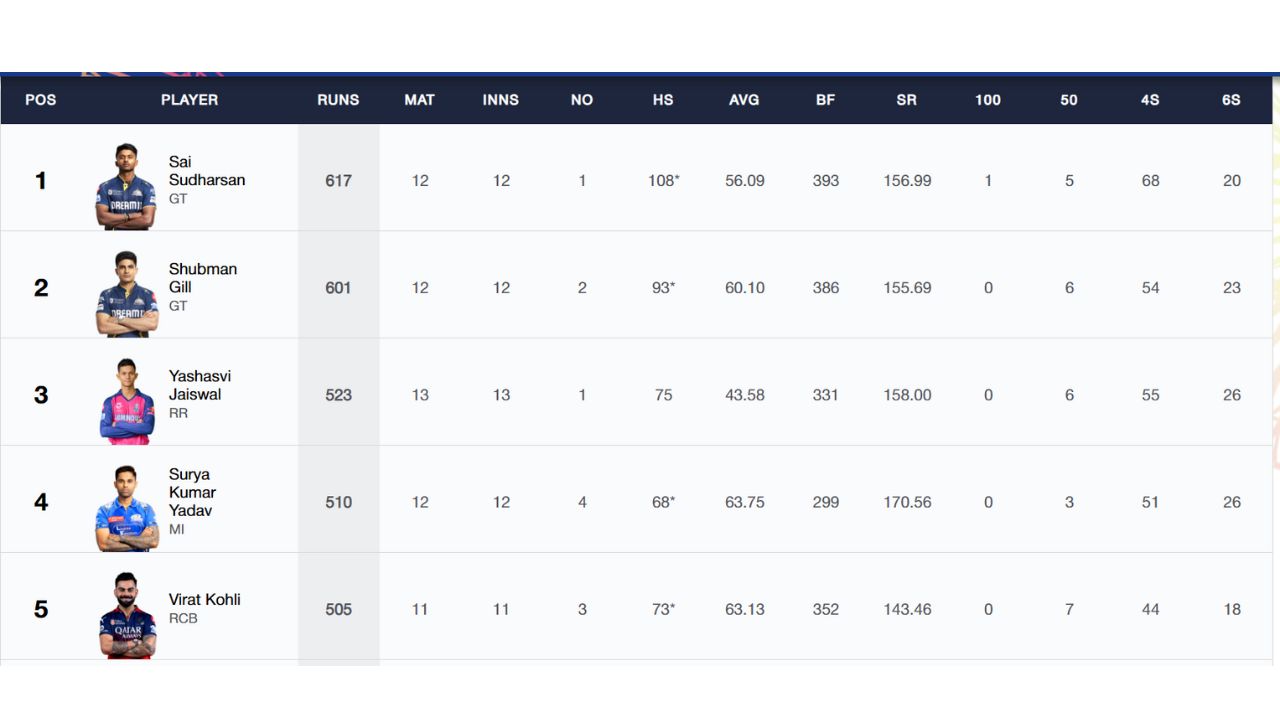This screenshot has width=1280, height=720.
Task: Open Sai Sudharsan player name link
Action: coord(207,171)
